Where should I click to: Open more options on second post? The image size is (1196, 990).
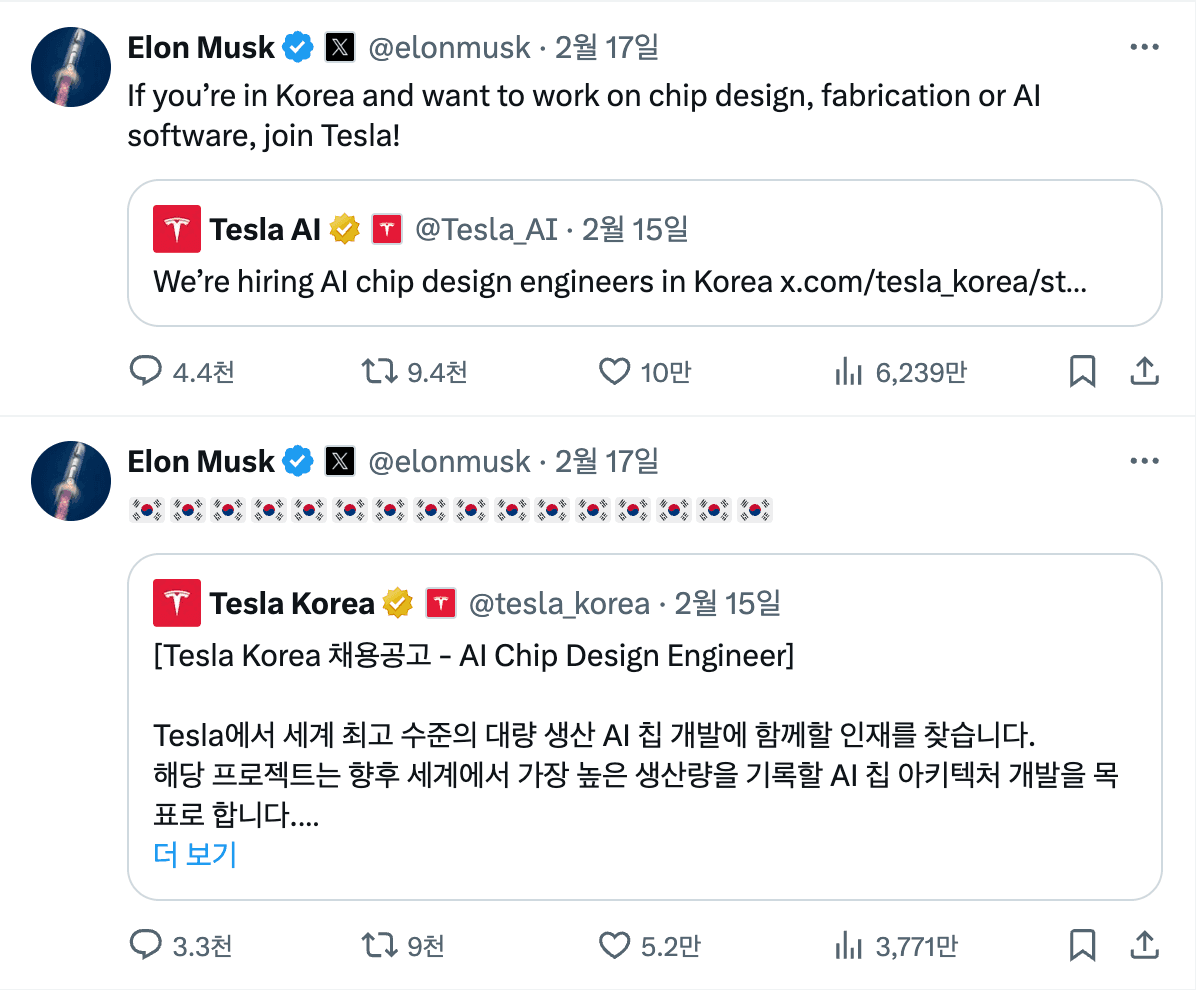[1144, 461]
